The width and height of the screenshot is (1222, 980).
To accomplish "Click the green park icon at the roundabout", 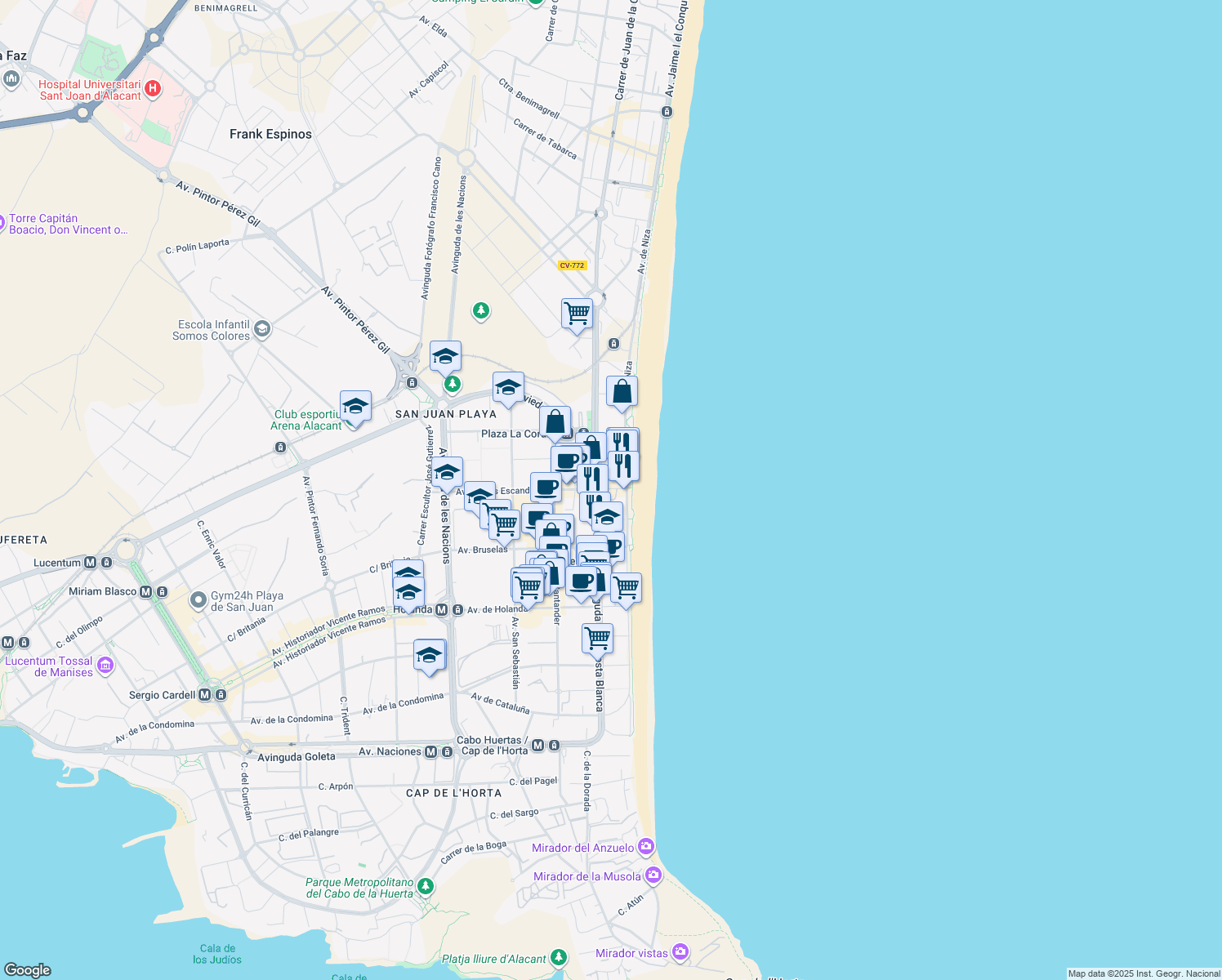I will [x=452, y=384].
